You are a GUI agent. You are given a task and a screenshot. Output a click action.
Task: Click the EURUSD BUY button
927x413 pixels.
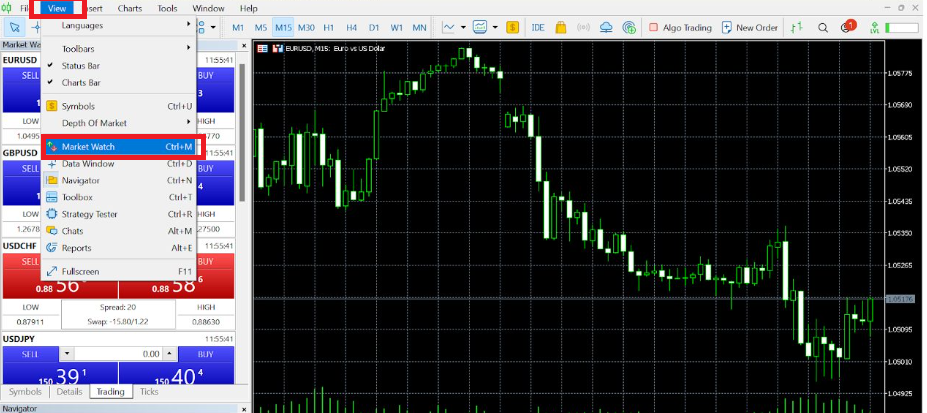(206, 76)
